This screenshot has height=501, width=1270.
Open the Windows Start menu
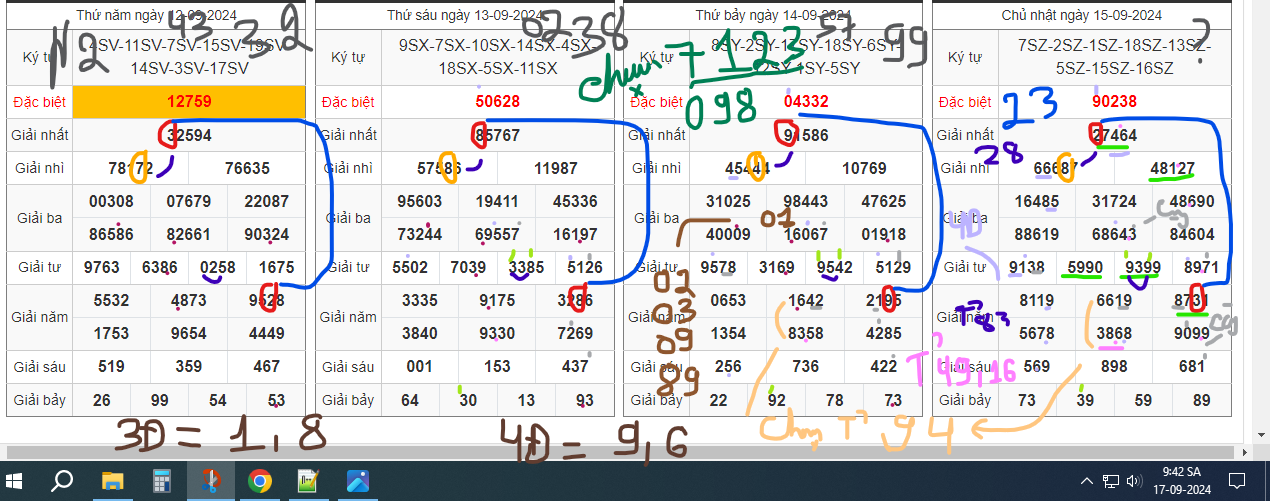pyautogui.click(x=16, y=481)
